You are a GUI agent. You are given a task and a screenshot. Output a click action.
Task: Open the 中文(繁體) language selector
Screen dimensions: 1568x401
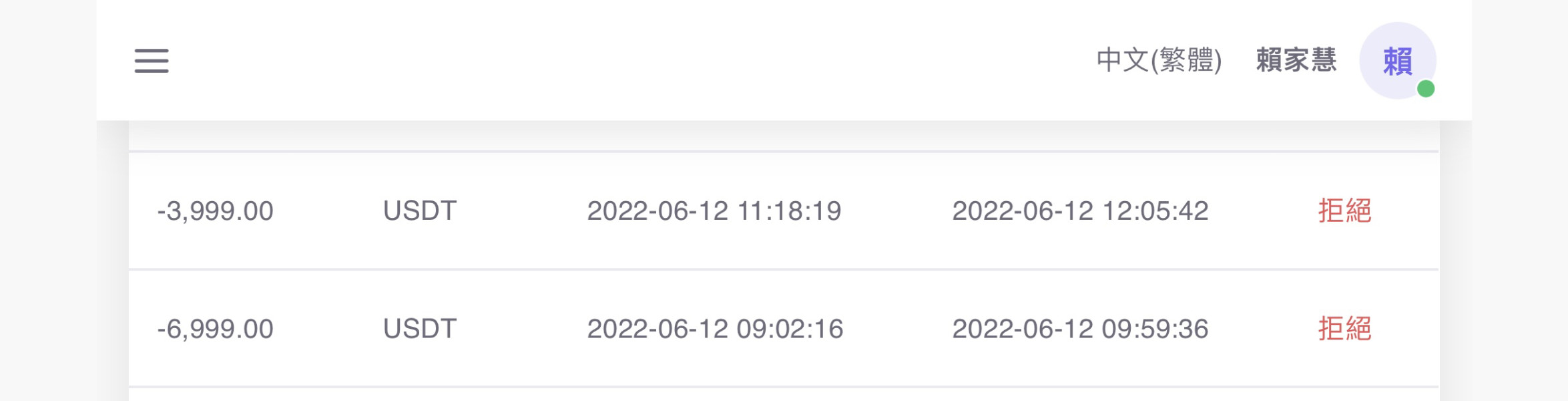click(1159, 60)
